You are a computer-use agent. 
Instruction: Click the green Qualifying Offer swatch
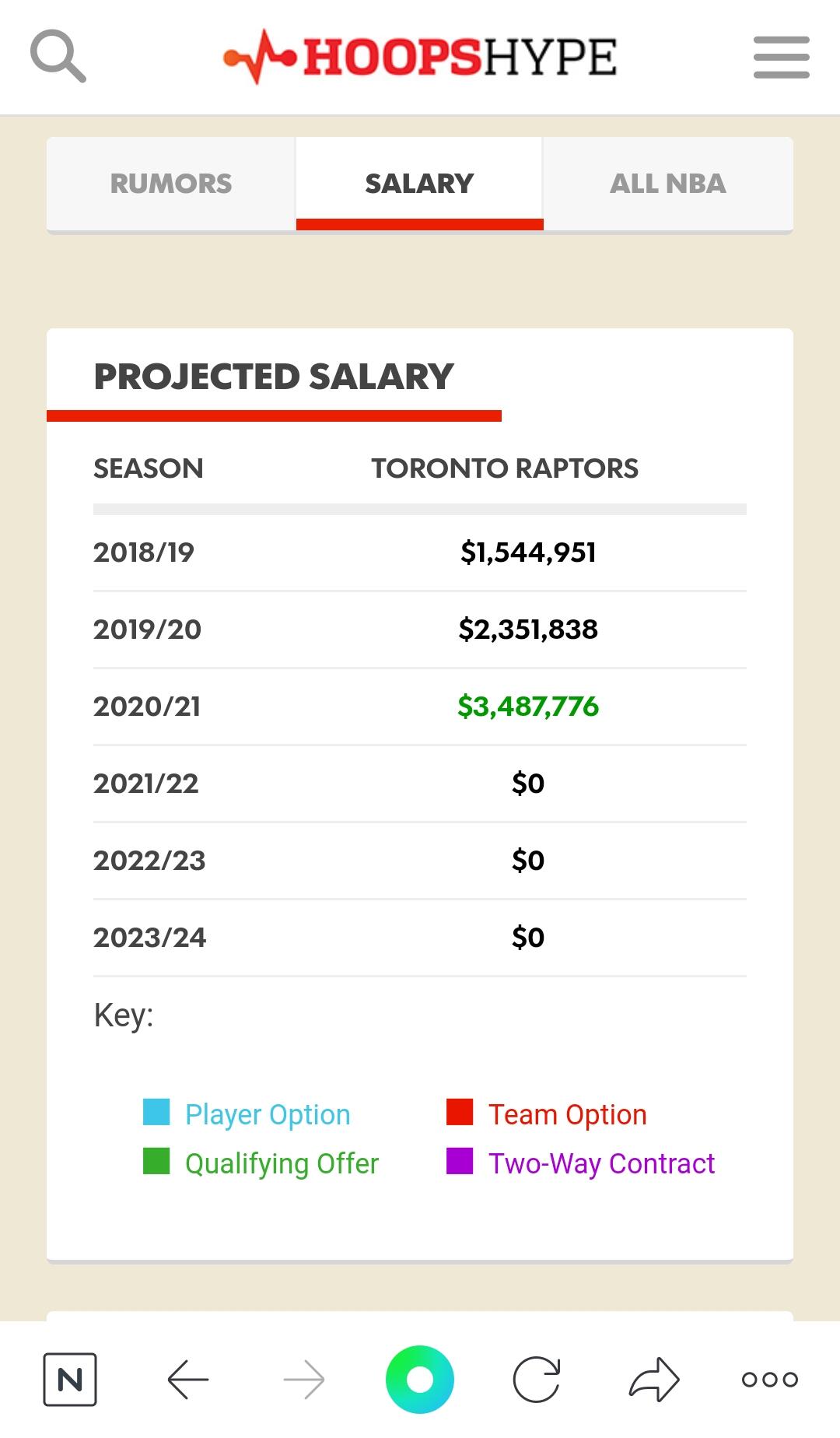click(156, 1161)
